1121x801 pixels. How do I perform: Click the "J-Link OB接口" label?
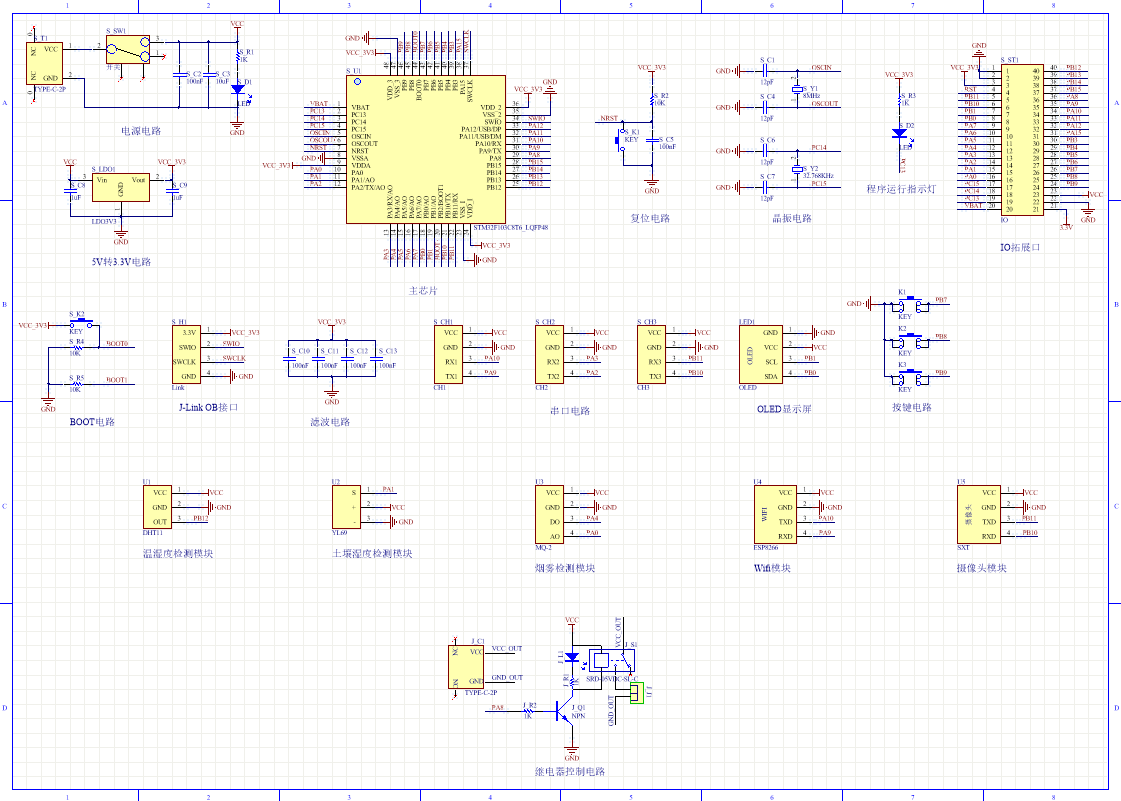click(208, 408)
